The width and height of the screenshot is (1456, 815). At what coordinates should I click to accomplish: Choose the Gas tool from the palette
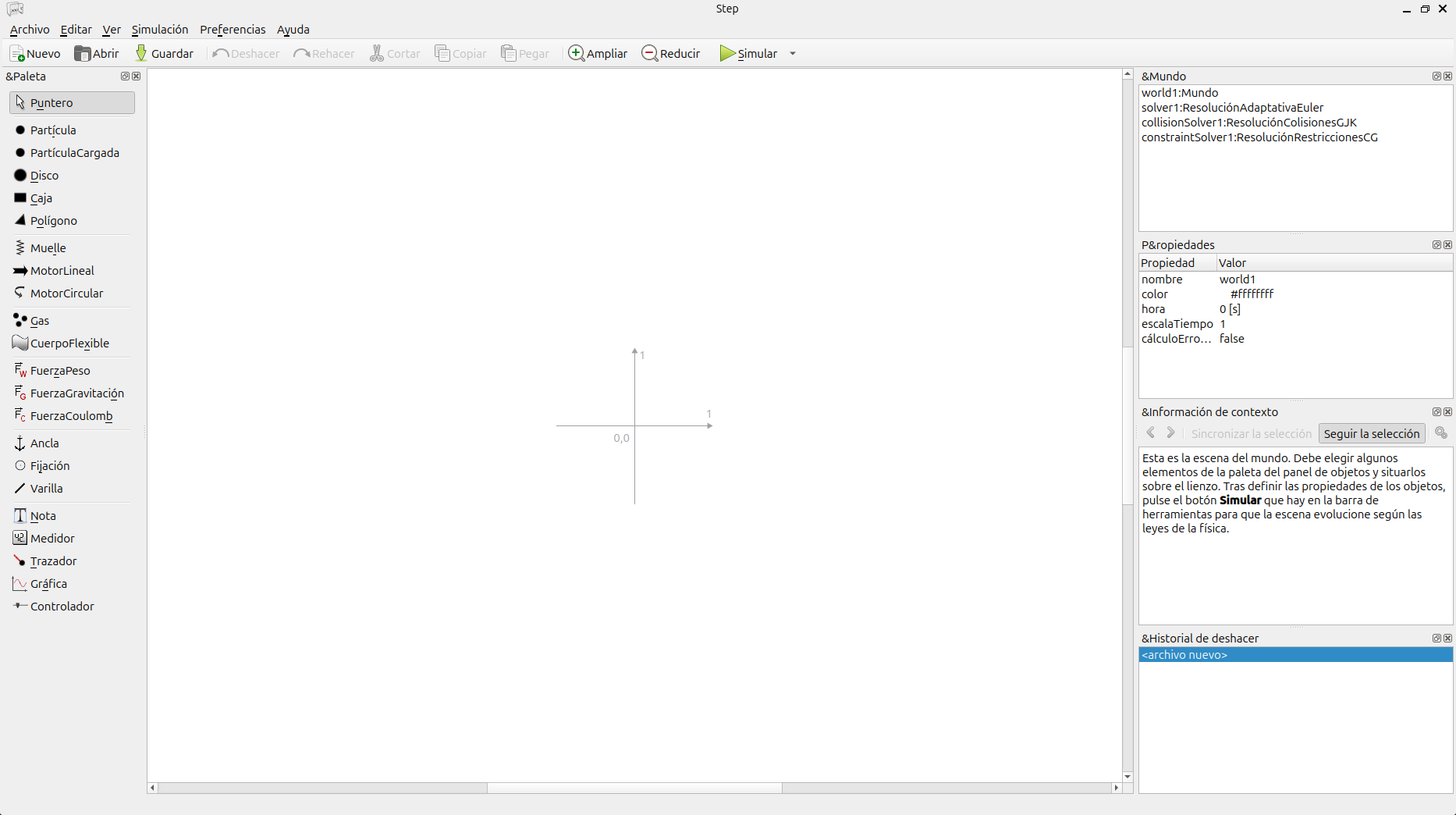point(39,321)
